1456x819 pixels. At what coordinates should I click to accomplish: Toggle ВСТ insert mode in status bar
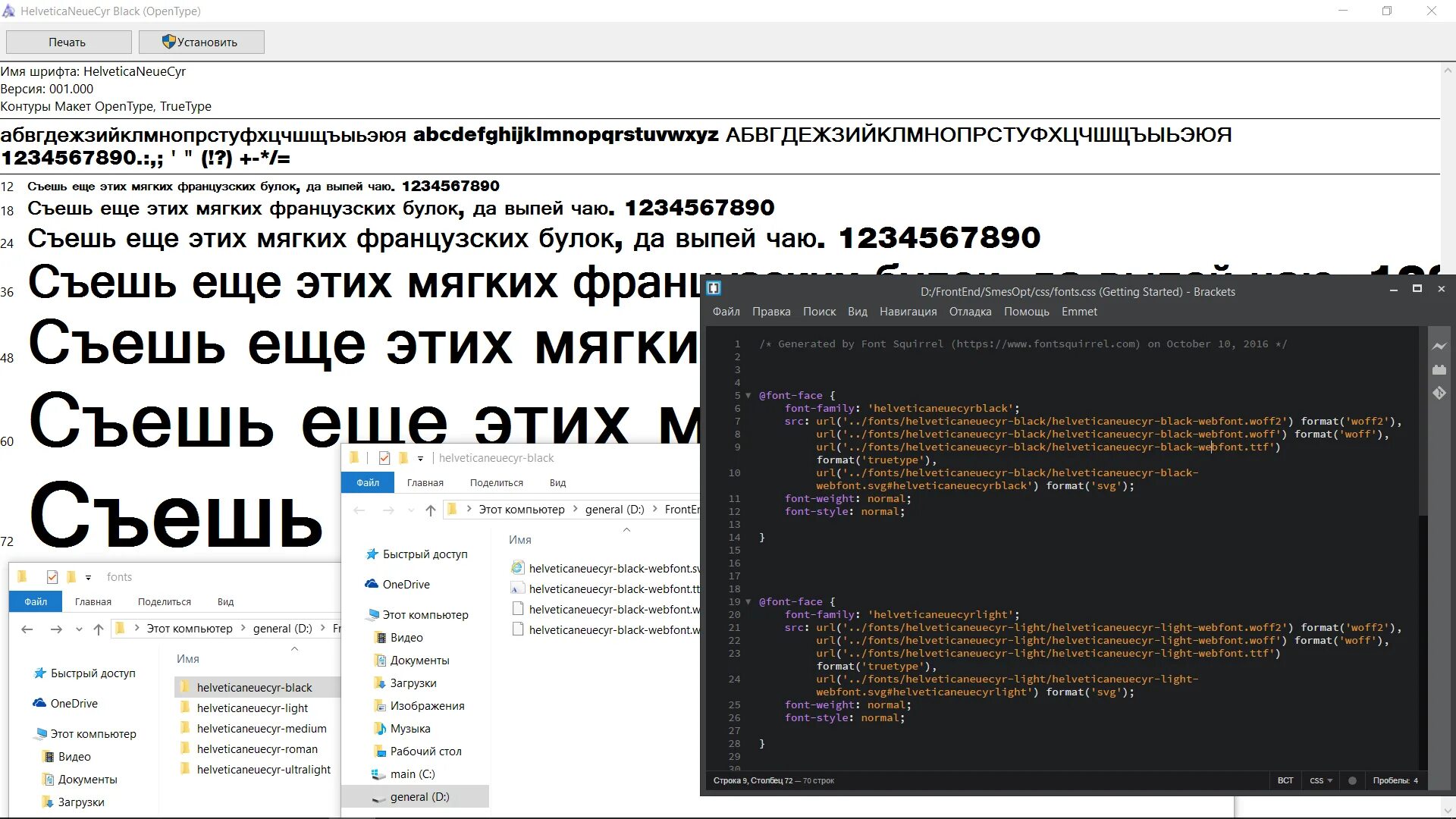(x=1285, y=780)
